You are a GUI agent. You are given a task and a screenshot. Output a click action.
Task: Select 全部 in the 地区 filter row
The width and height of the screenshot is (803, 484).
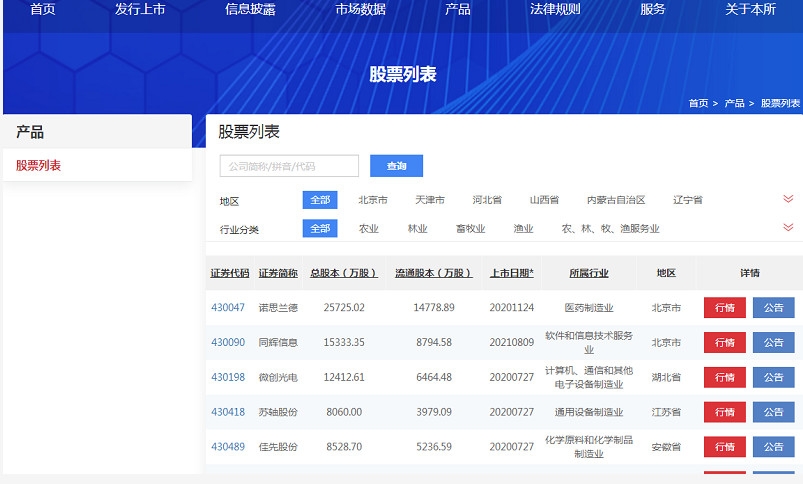coord(320,200)
